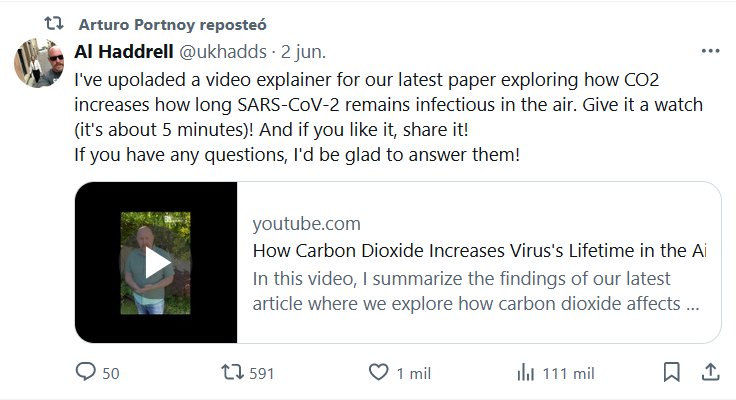Viewport: 736px width, 400px height.
Task: Click the reply speech bubble icon
Action: coord(86,373)
